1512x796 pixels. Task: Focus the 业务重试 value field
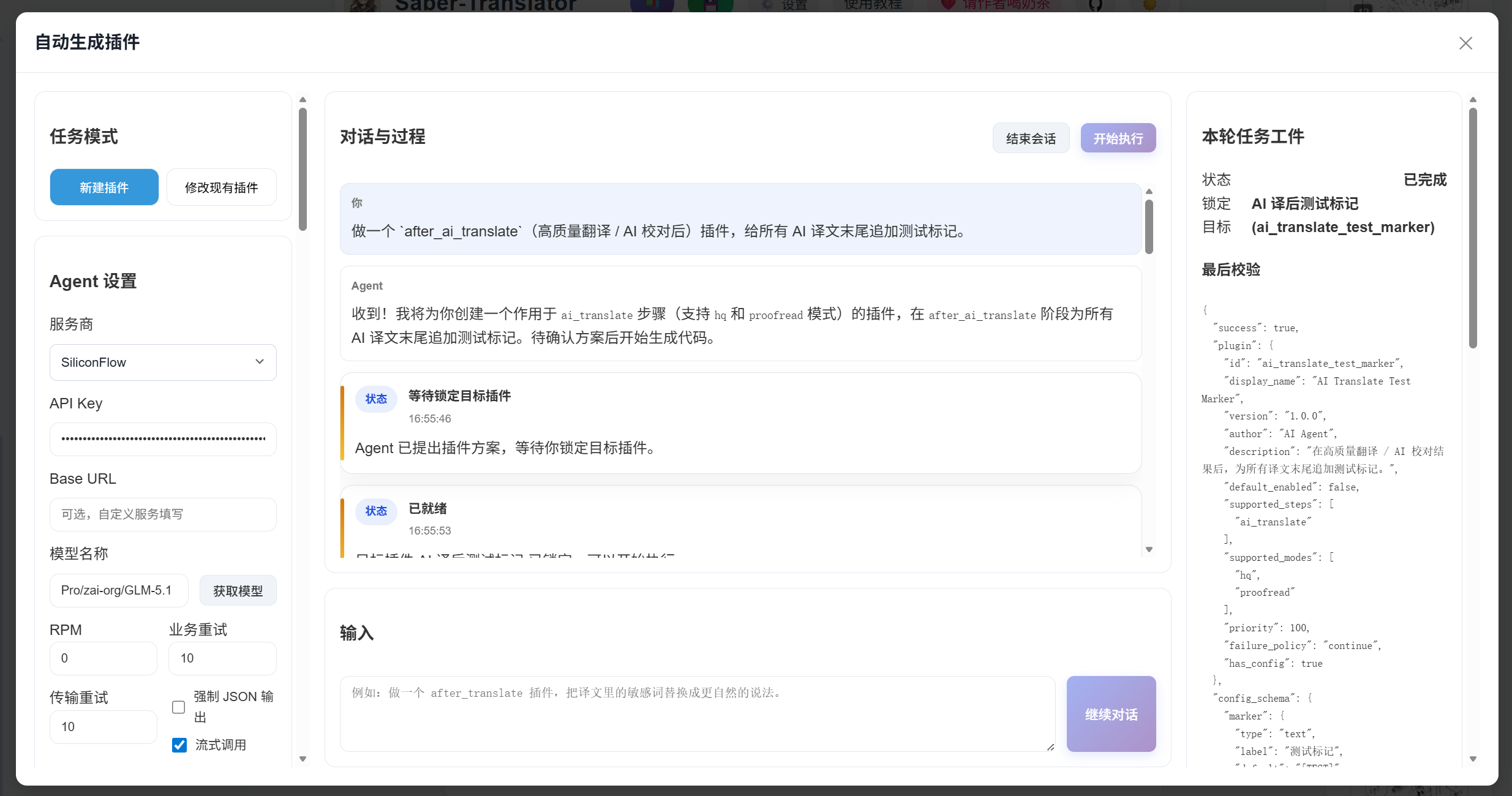222,658
